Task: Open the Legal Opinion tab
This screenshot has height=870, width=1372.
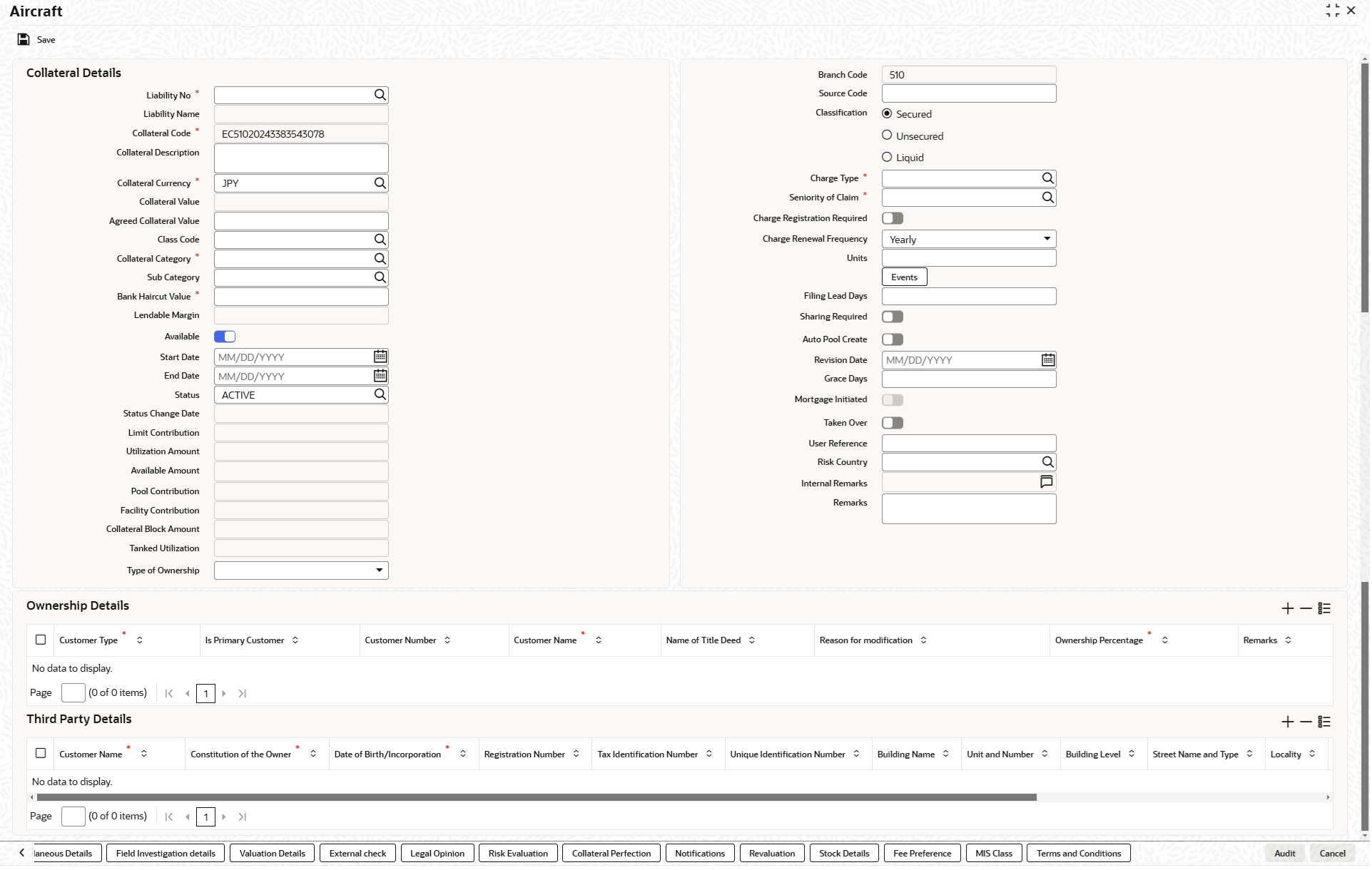Action: [437, 854]
